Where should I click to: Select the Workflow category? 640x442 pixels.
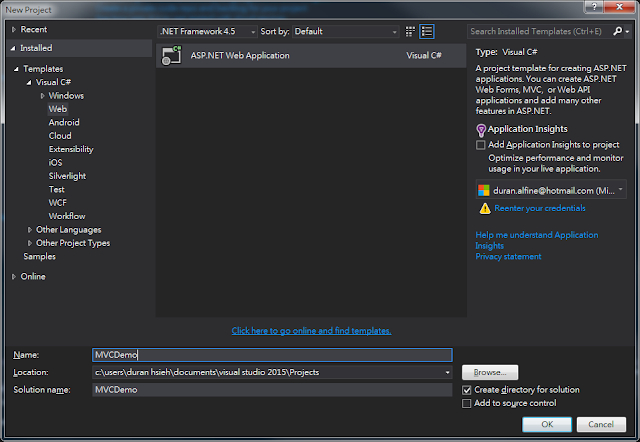[67, 216]
